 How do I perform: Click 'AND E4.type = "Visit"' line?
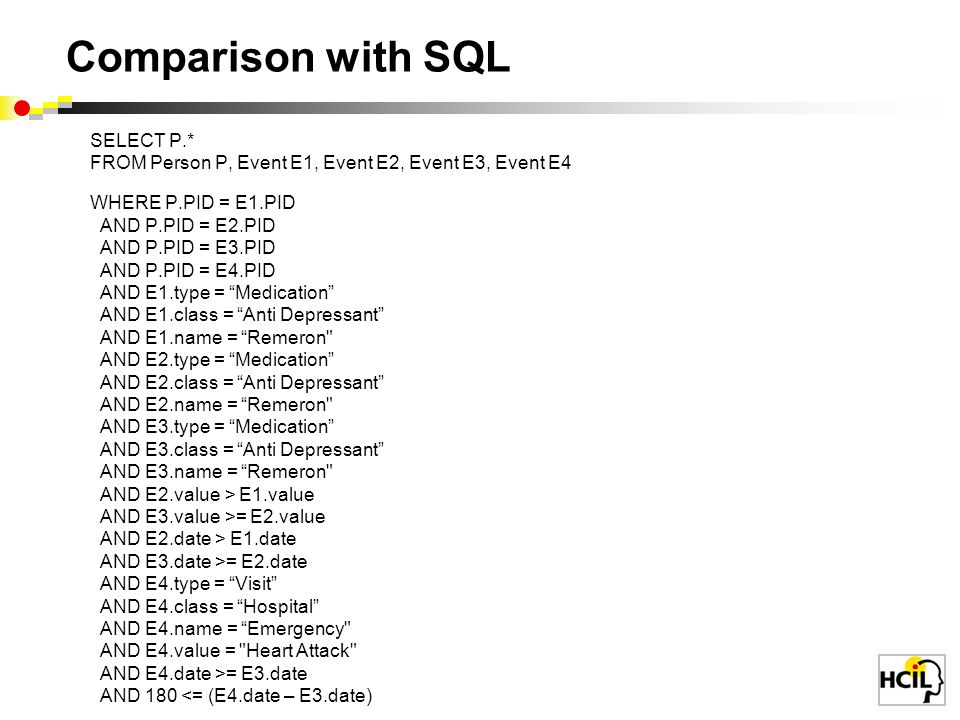189,583
